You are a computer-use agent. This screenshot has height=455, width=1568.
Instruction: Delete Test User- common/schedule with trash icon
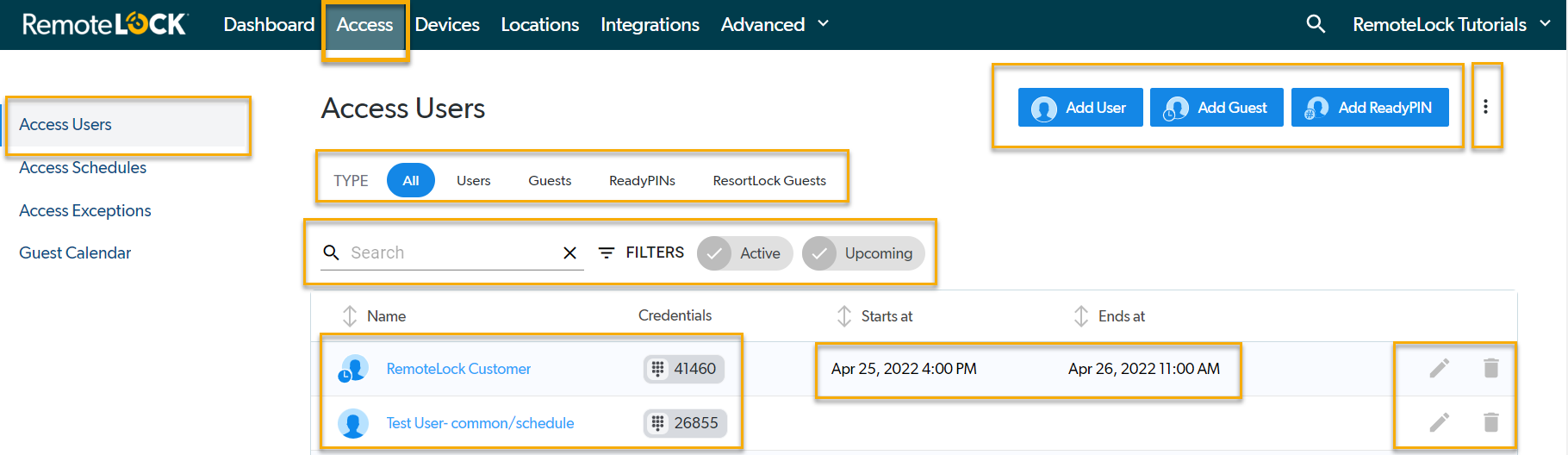[x=1491, y=422]
